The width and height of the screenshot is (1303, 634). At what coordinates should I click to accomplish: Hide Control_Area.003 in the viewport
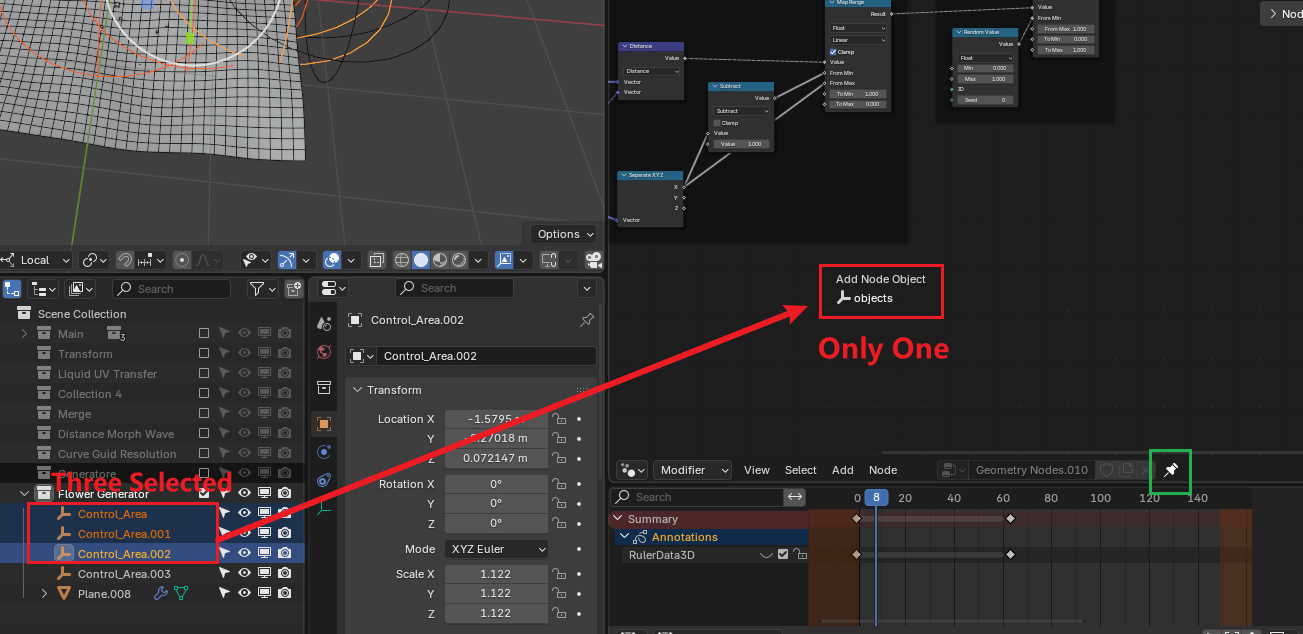[x=244, y=574]
